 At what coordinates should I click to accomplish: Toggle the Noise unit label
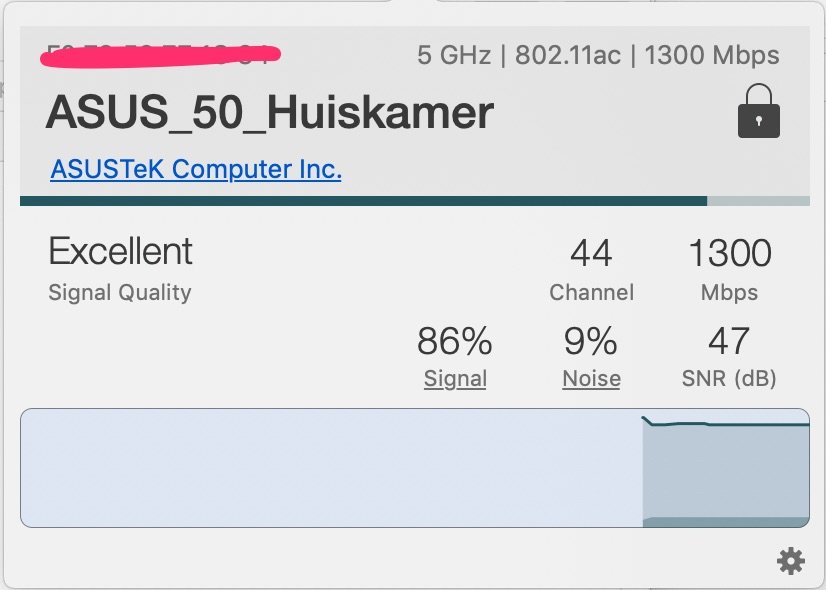click(x=591, y=379)
